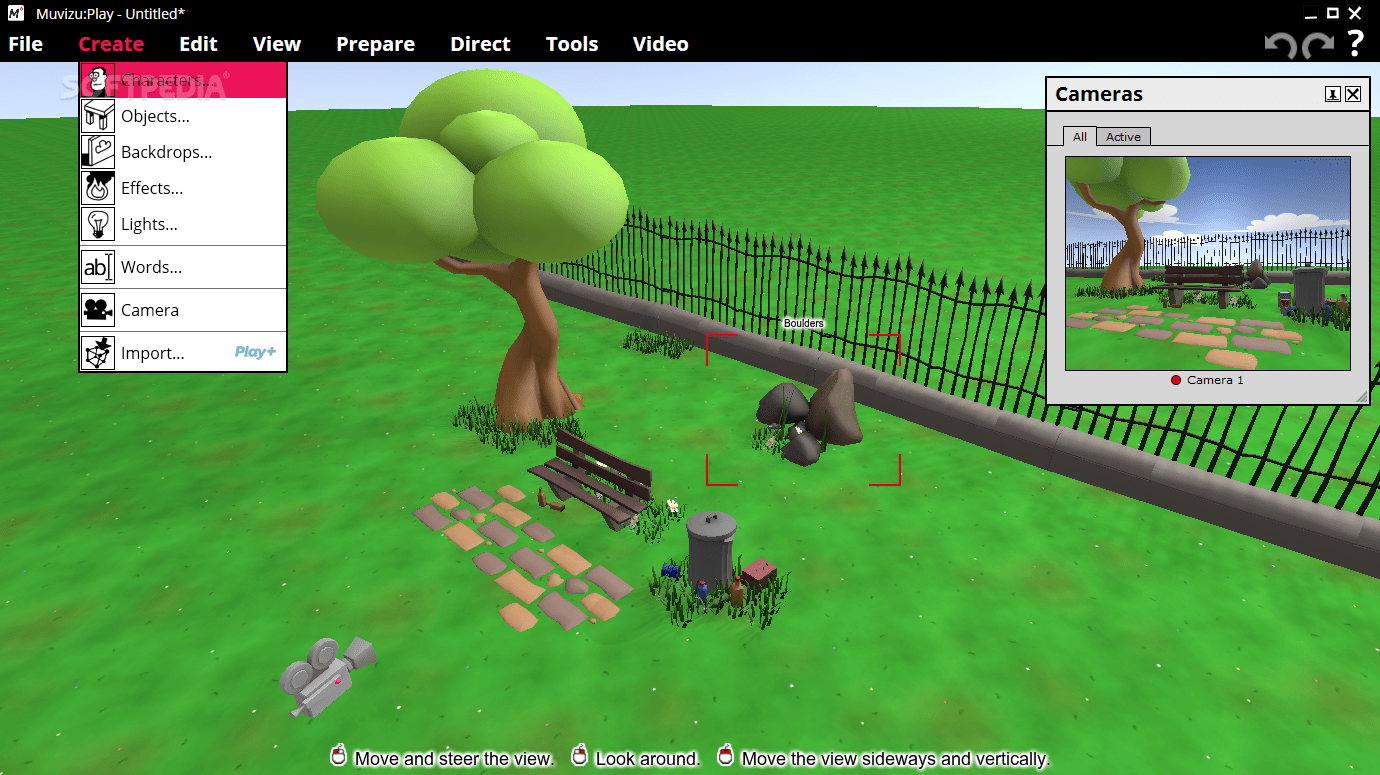
Task: Open the File menu
Action: point(26,44)
